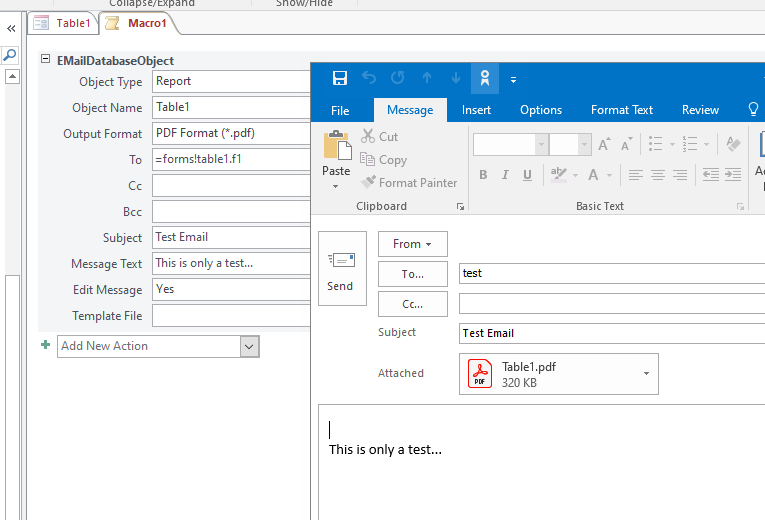Open Customize Quick Access Toolbar dropdown

tap(513, 80)
